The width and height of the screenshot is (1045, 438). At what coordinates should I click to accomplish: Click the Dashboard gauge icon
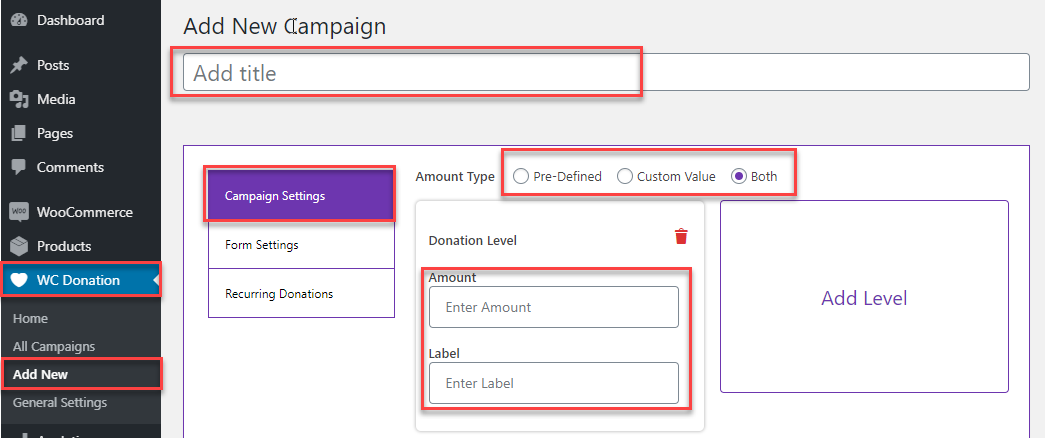pos(18,20)
